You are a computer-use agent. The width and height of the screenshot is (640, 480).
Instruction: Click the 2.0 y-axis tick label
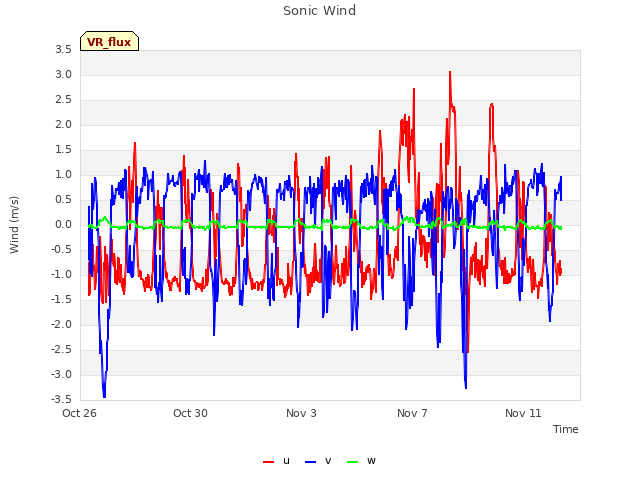[64, 124]
